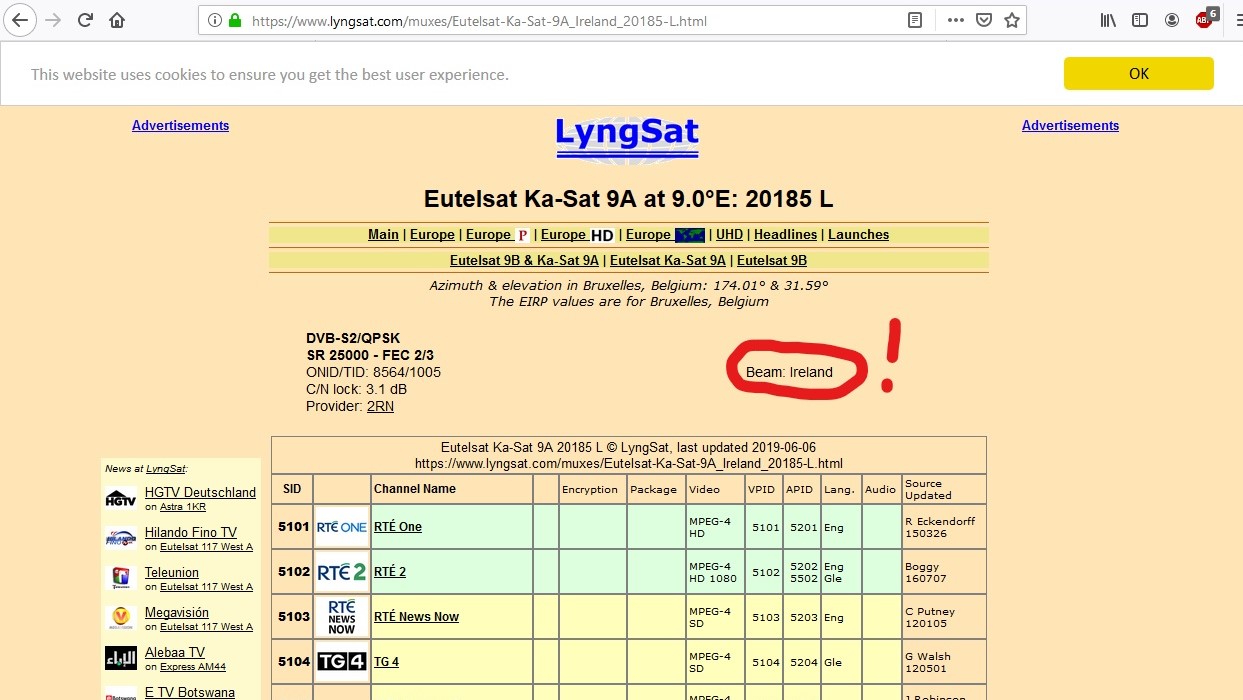Open the Eutelsat Ka-Sat 9A link
Viewport: 1243px width, 700px height.
(668, 260)
